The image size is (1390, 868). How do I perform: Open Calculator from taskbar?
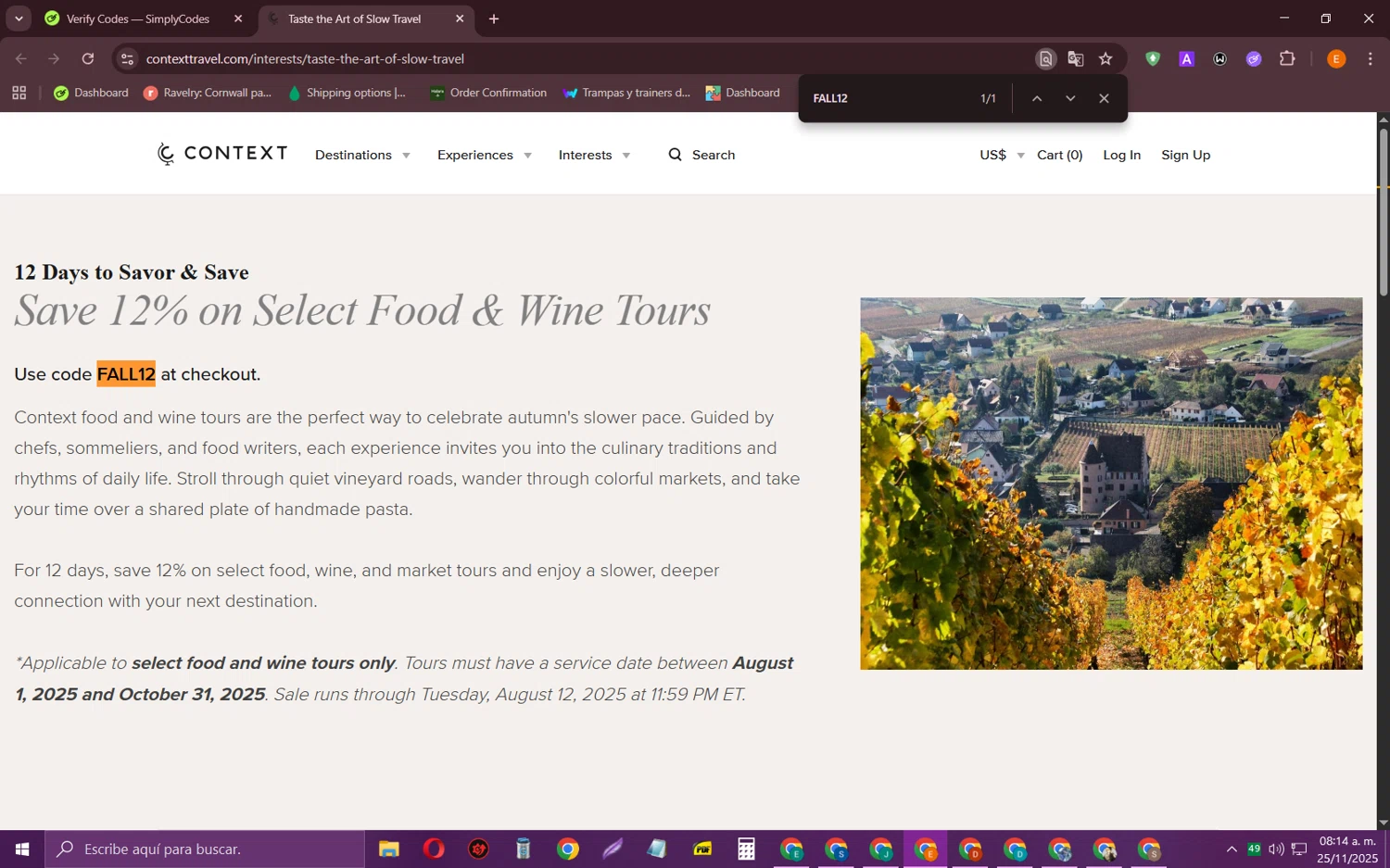point(746,849)
